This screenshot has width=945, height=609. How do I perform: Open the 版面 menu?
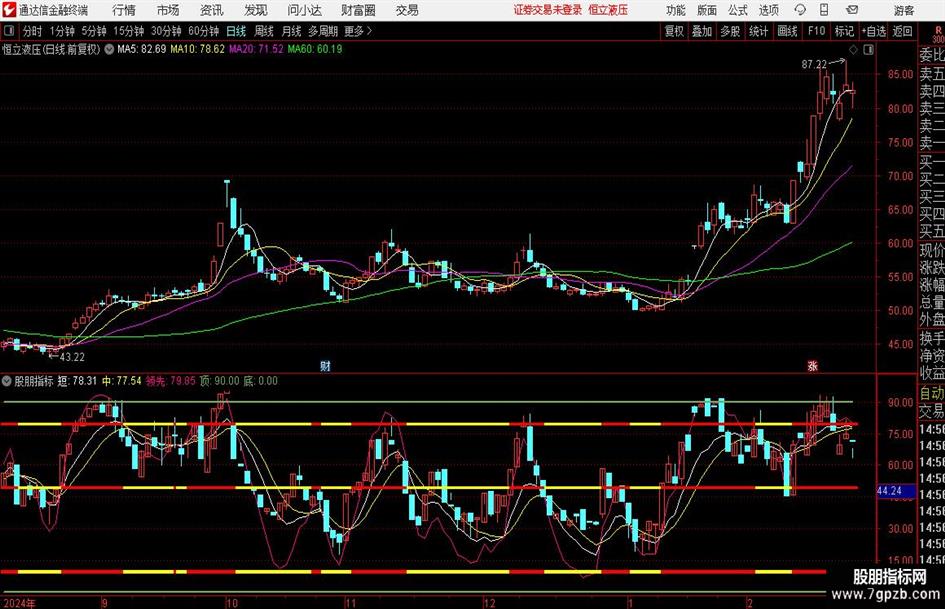pos(706,10)
